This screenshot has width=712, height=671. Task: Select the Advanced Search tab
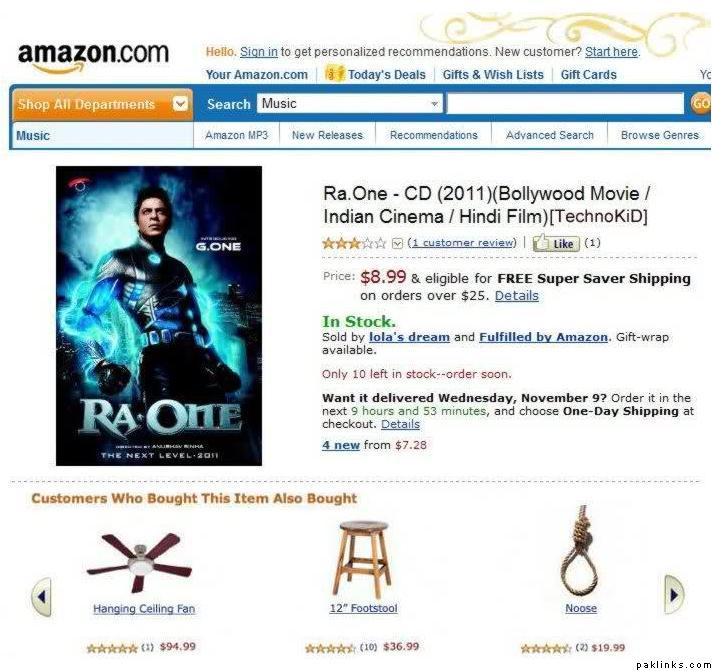point(549,135)
